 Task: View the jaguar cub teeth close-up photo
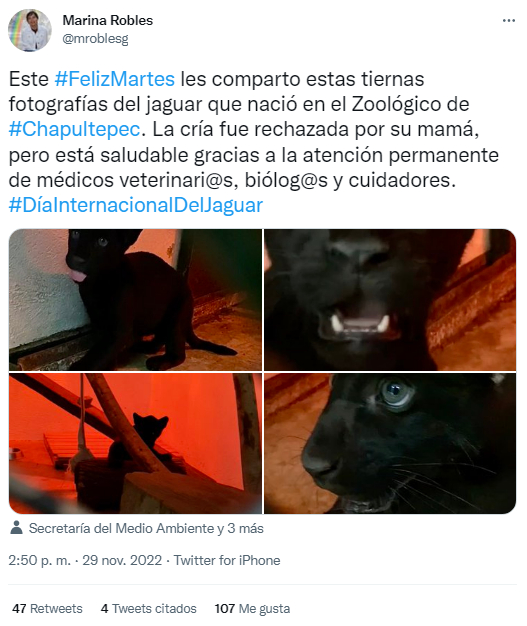coord(390,300)
